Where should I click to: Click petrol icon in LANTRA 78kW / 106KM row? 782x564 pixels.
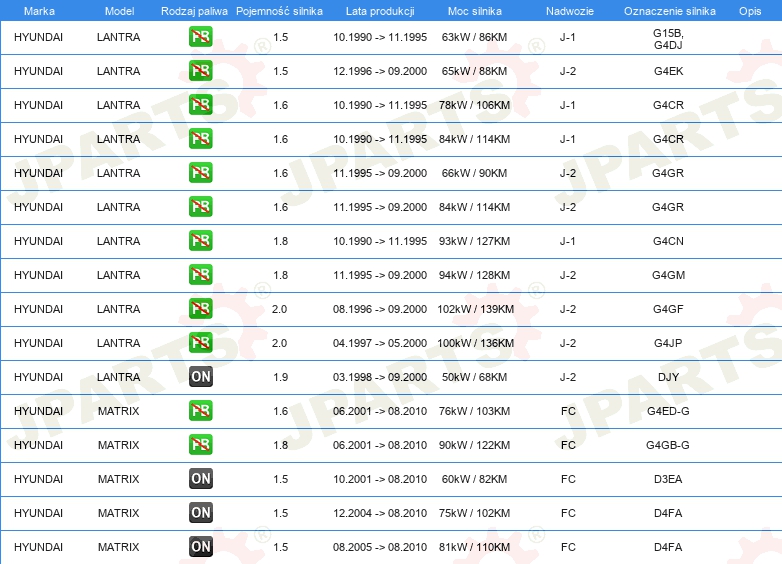[x=200, y=105]
